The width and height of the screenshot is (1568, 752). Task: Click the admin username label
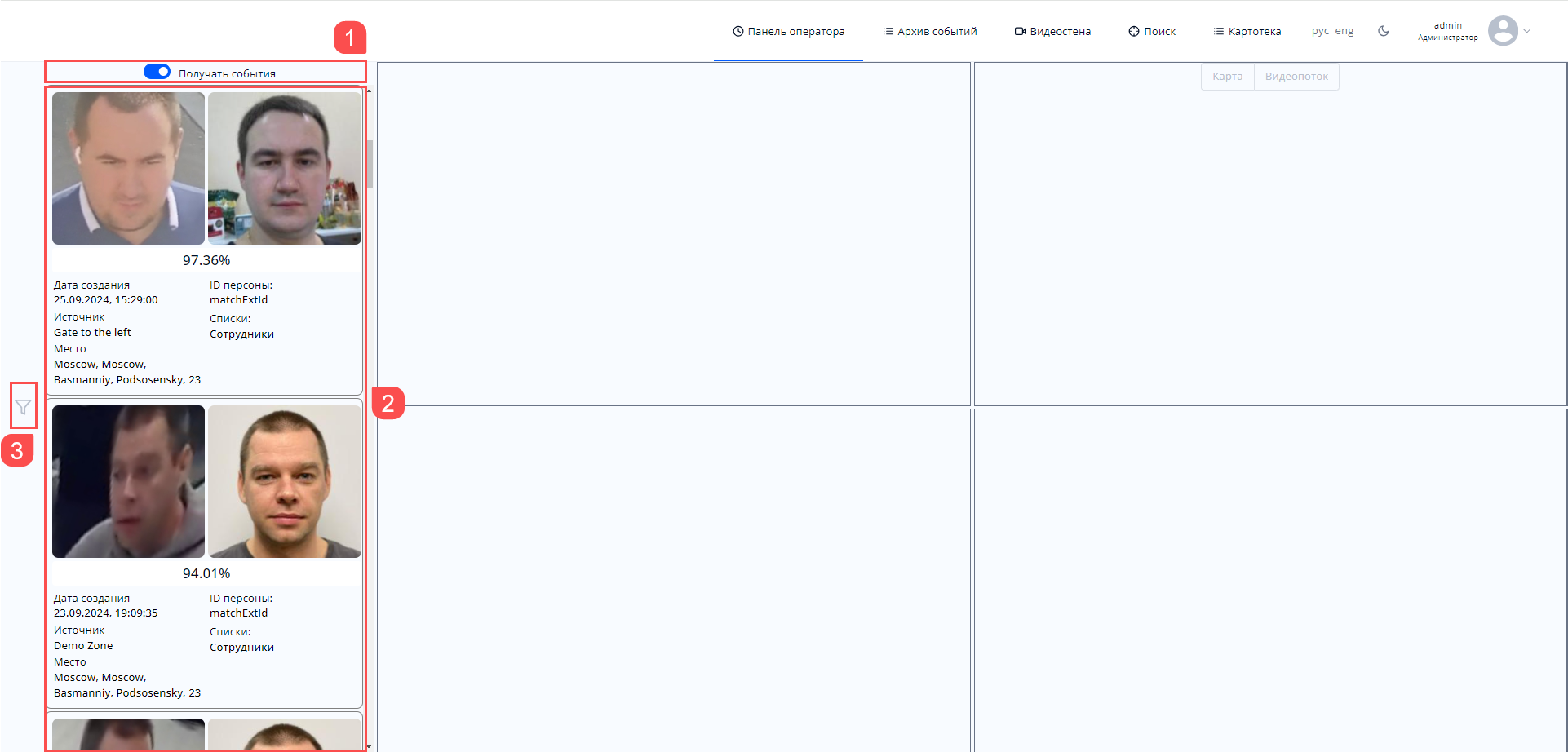(x=1448, y=25)
